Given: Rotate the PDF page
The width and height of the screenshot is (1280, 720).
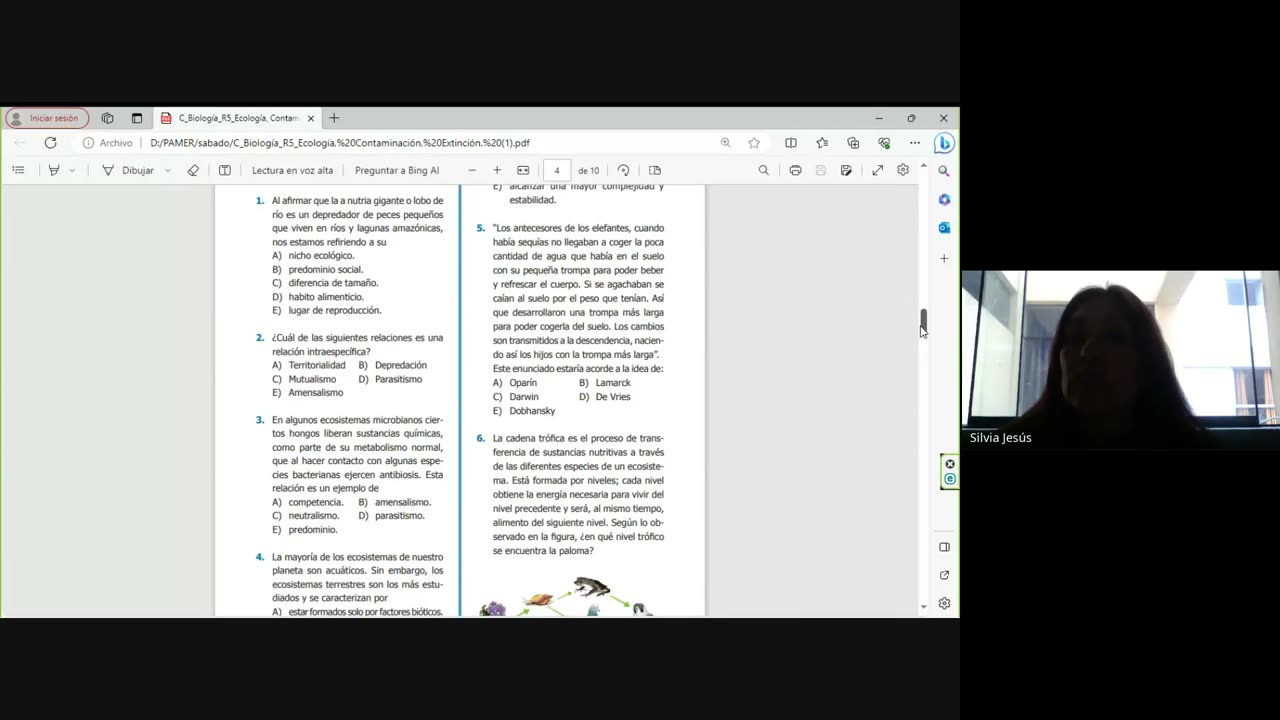Looking at the screenshot, I should click(x=624, y=170).
